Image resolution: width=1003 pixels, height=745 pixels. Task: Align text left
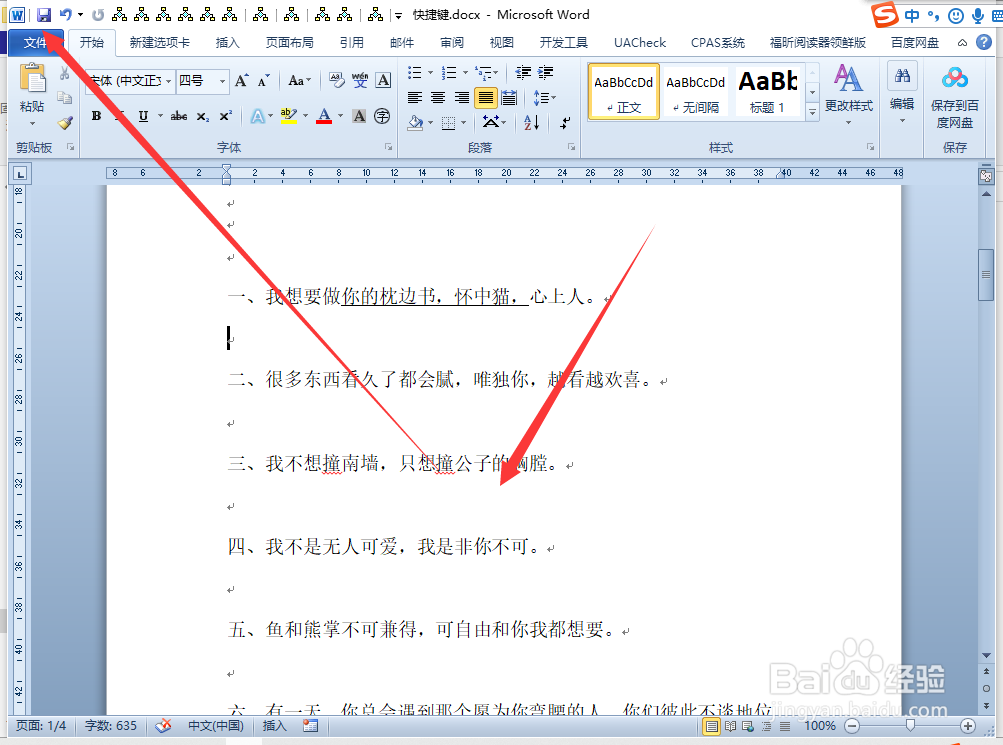click(x=415, y=98)
